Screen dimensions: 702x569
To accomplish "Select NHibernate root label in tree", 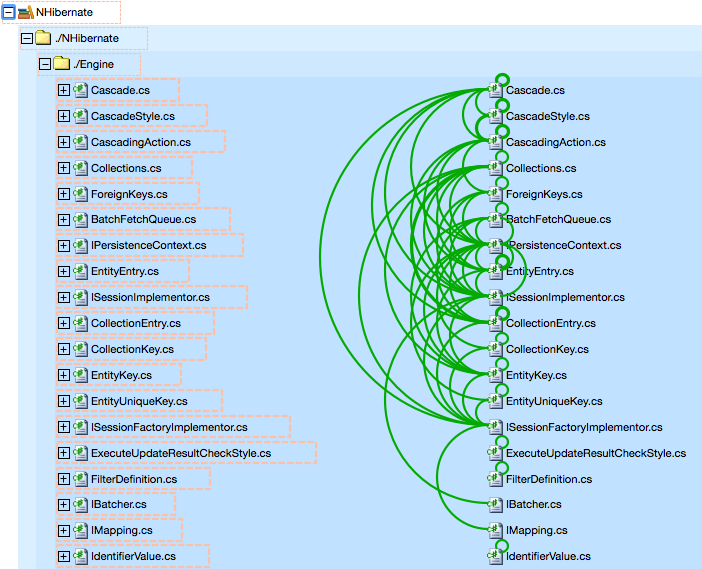I will pyautogui.click(x=64, y=12).
